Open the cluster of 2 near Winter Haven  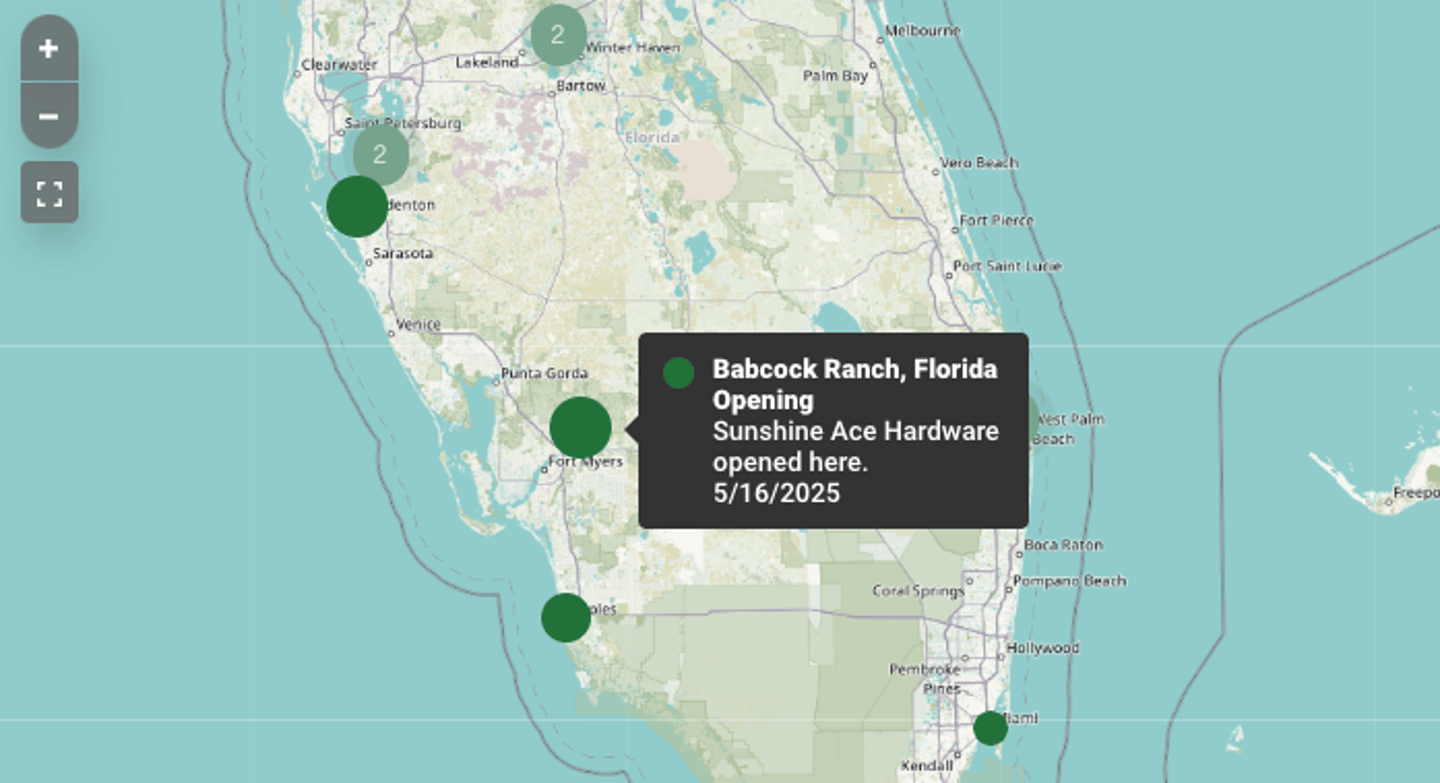point(558,35)
